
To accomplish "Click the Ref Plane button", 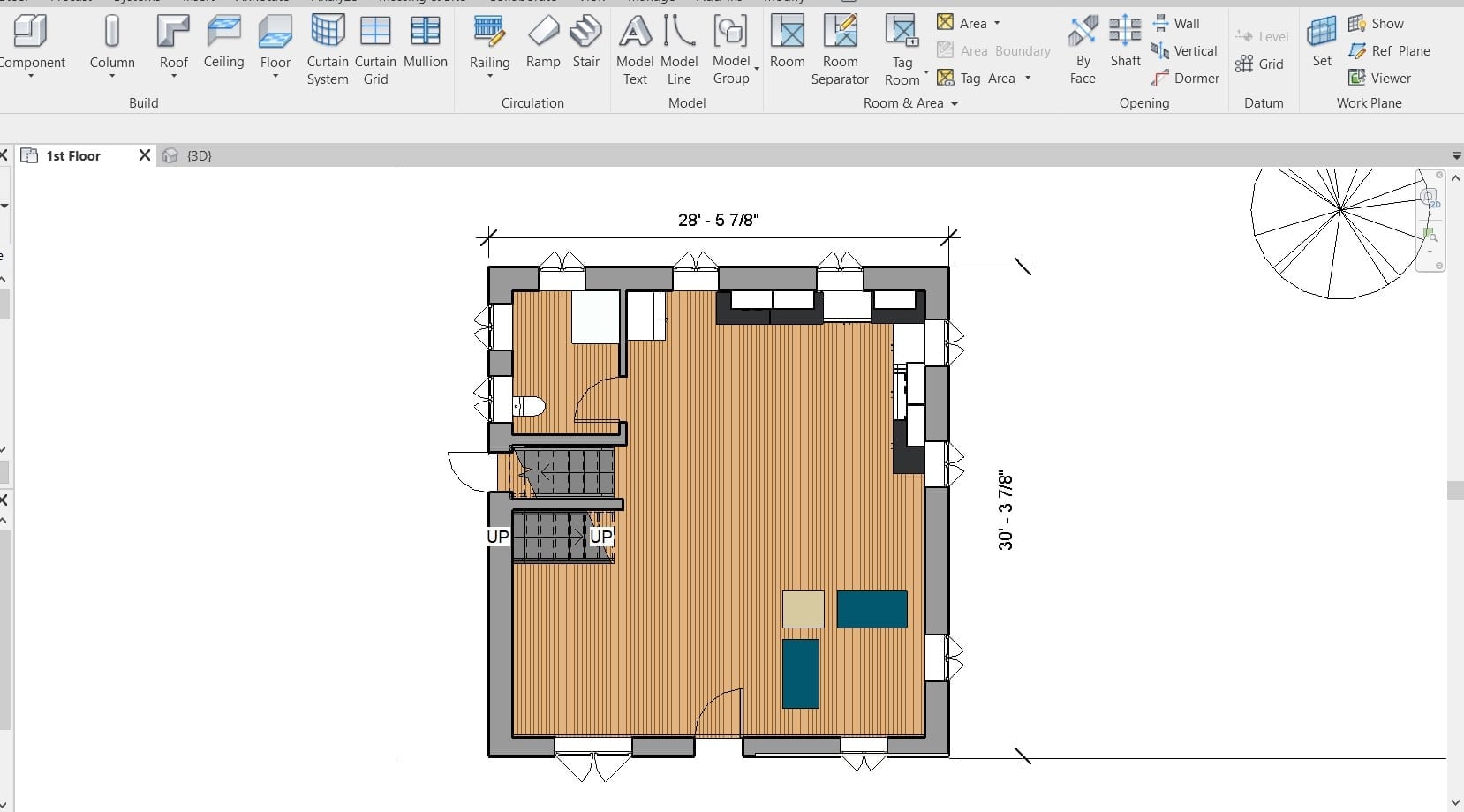I will 1390,51.
